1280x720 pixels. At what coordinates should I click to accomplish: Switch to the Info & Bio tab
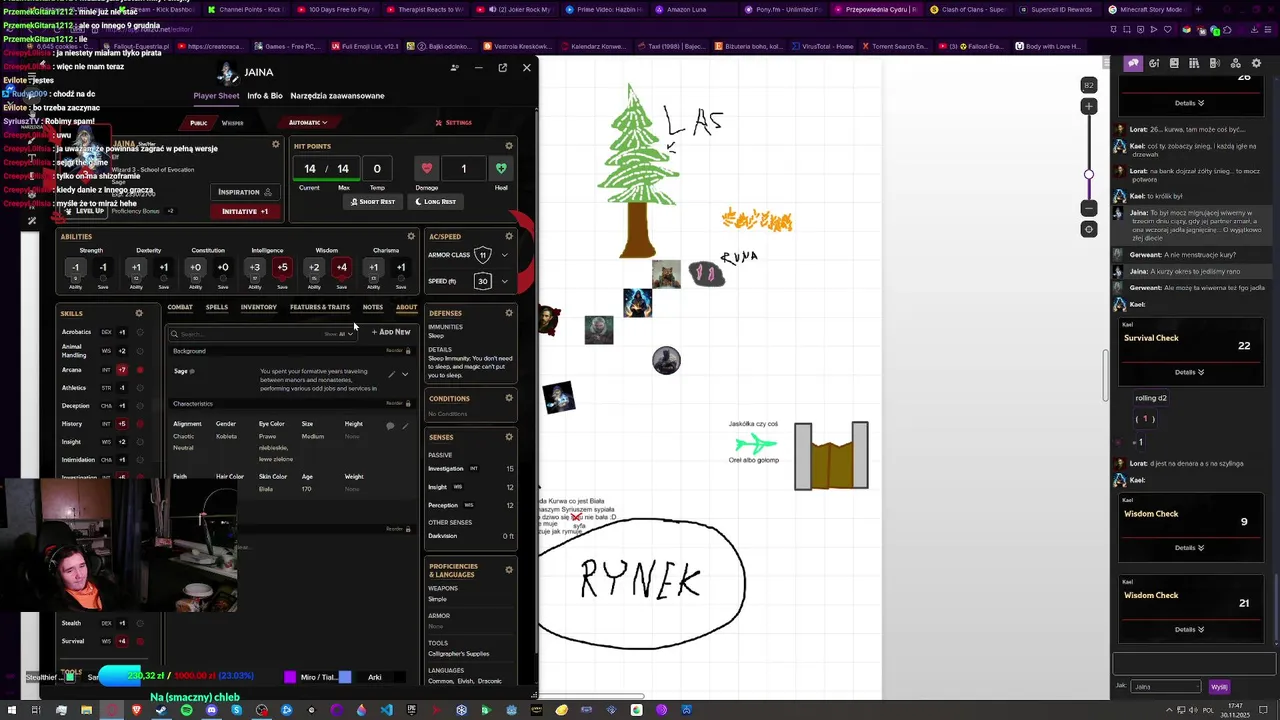pyautogui.click(x=265, y=96)
